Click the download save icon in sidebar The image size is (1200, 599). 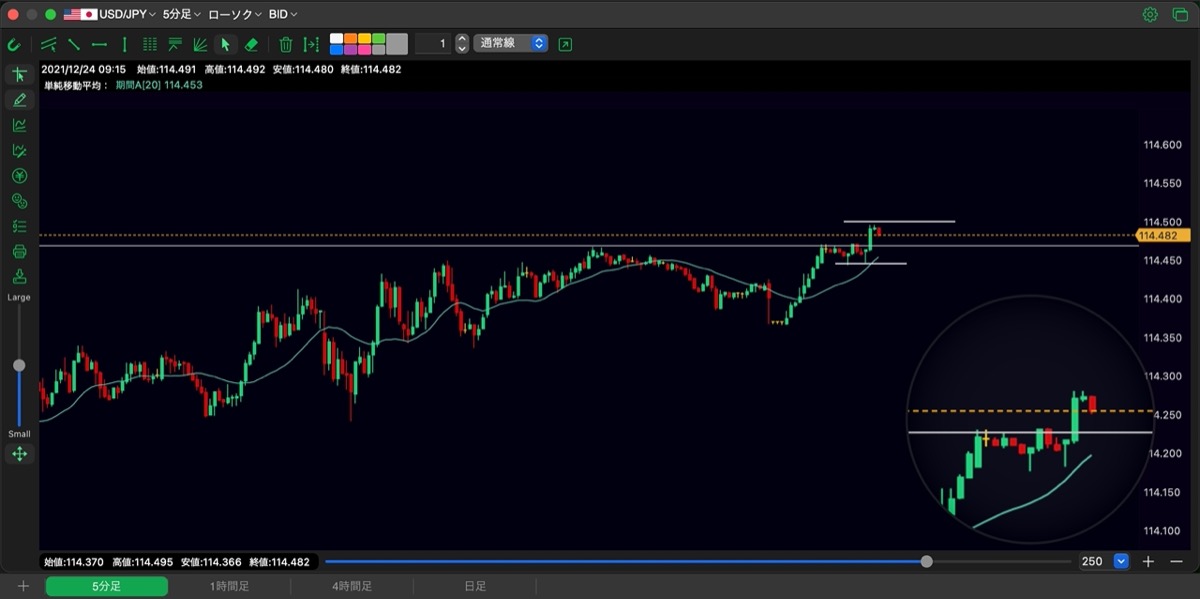tap(19, 276)
